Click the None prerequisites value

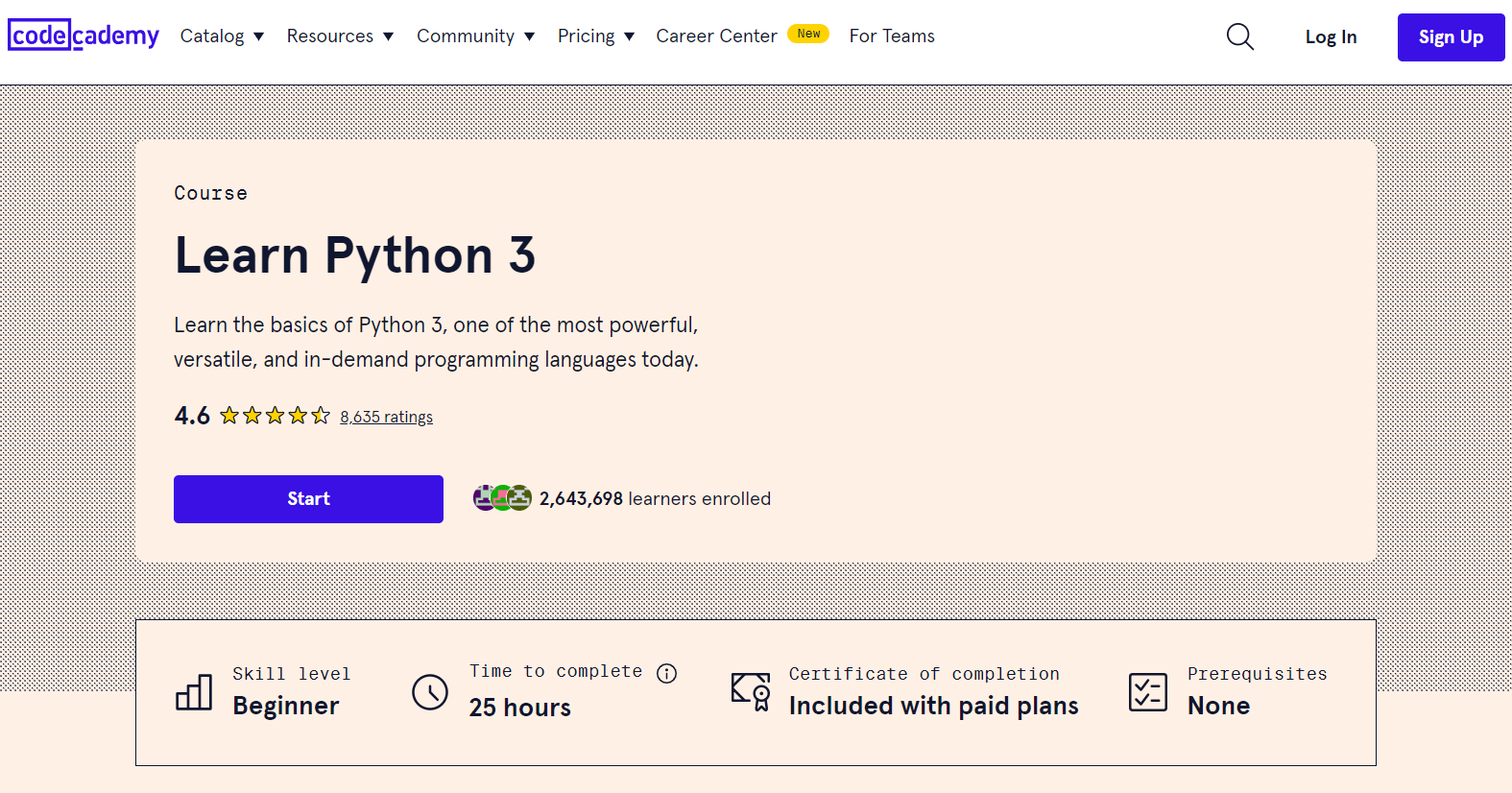[1219, 706]
